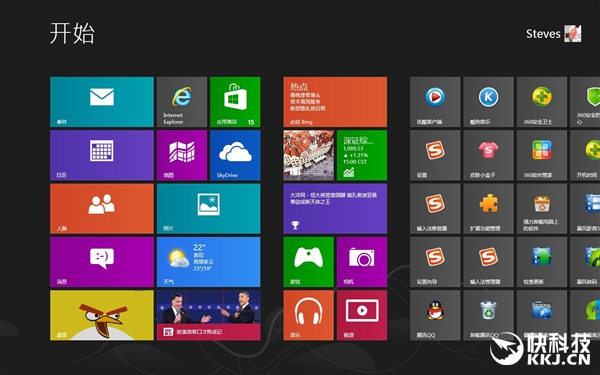Open the Tencent QQ penguin tile

[435, 315]
